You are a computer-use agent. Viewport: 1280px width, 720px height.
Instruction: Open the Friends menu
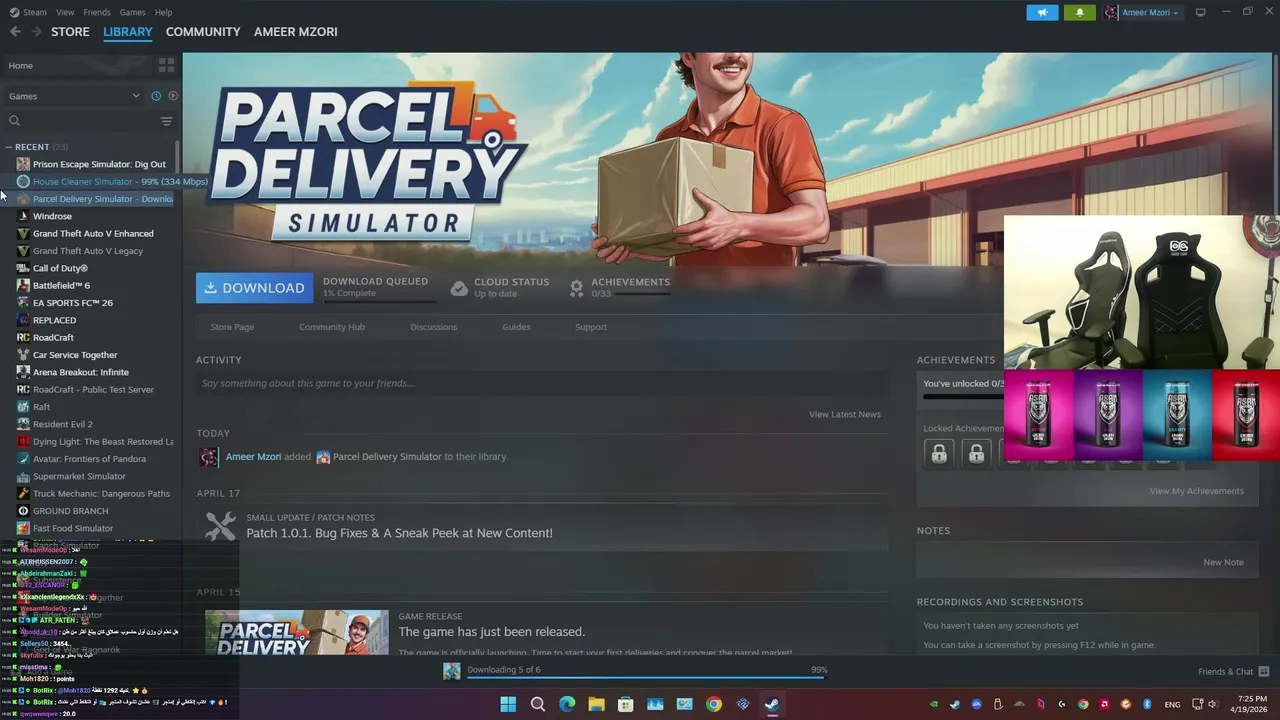coord(97,12)
